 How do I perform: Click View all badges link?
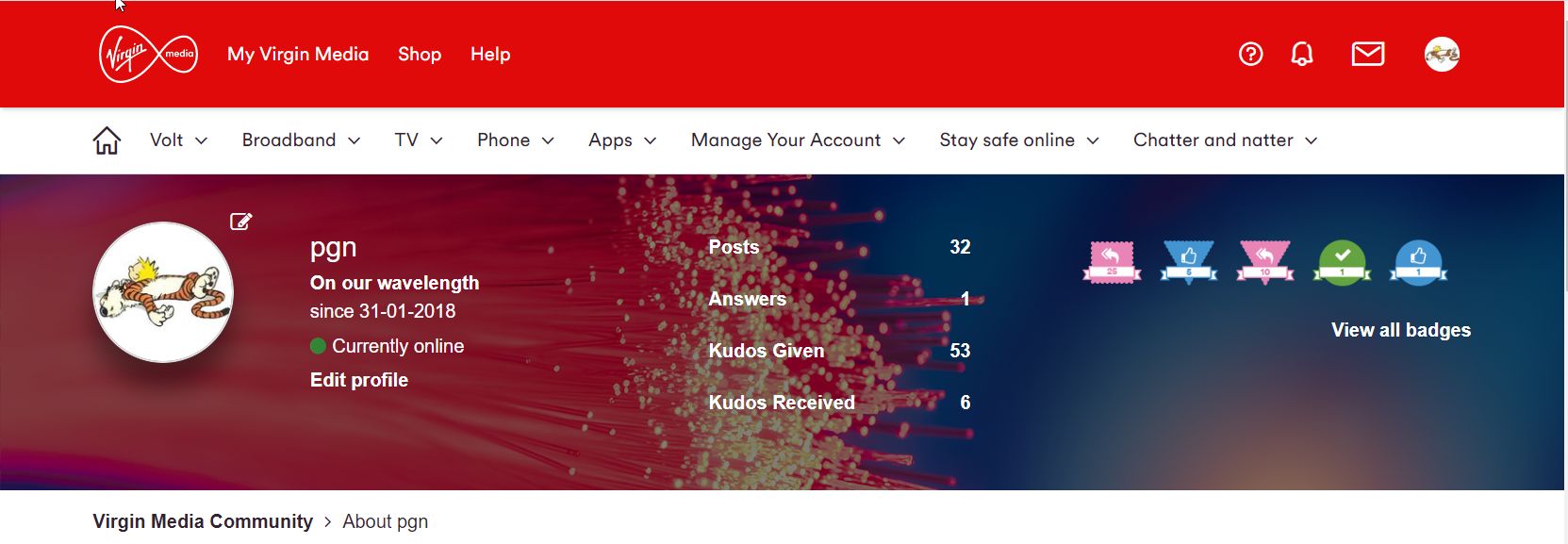click(x=1400, y=330)
